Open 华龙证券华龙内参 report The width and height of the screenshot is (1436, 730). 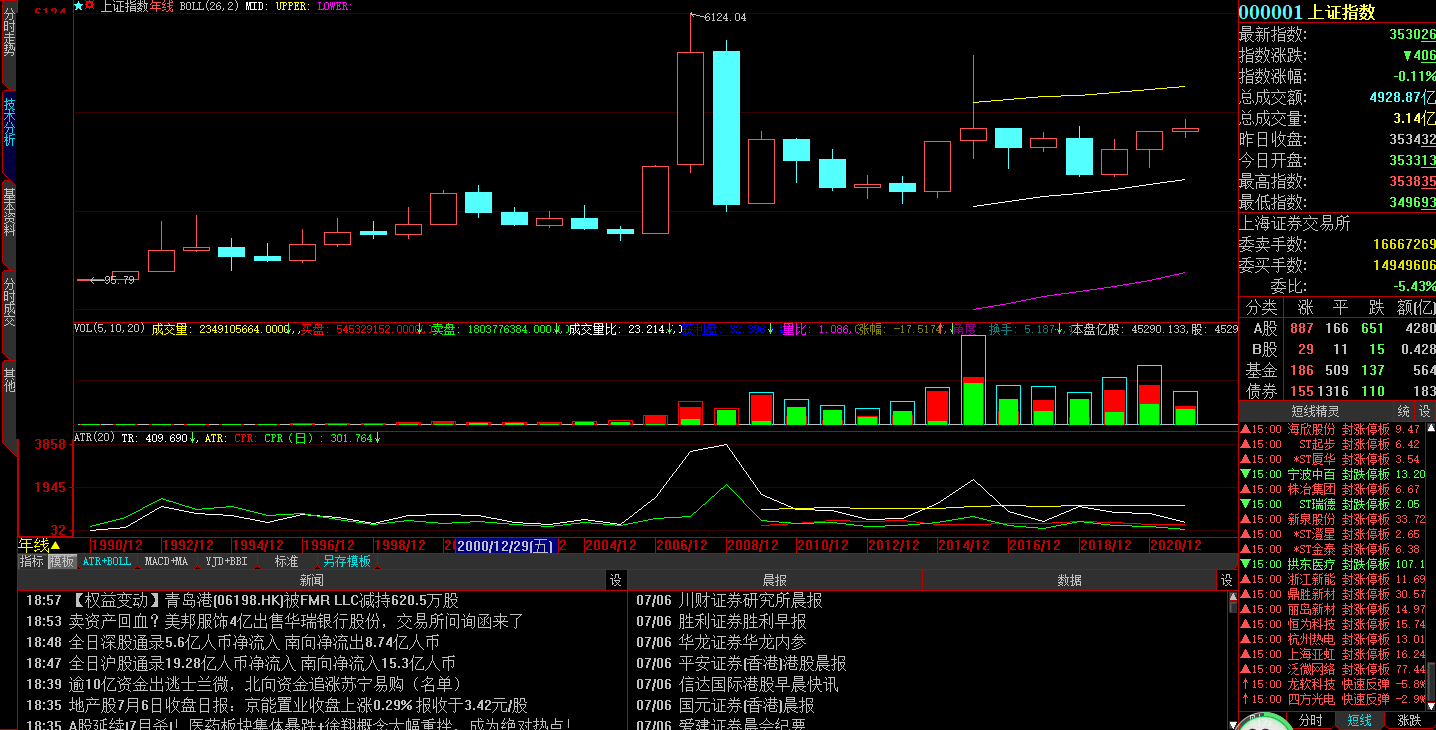[721, 643]
